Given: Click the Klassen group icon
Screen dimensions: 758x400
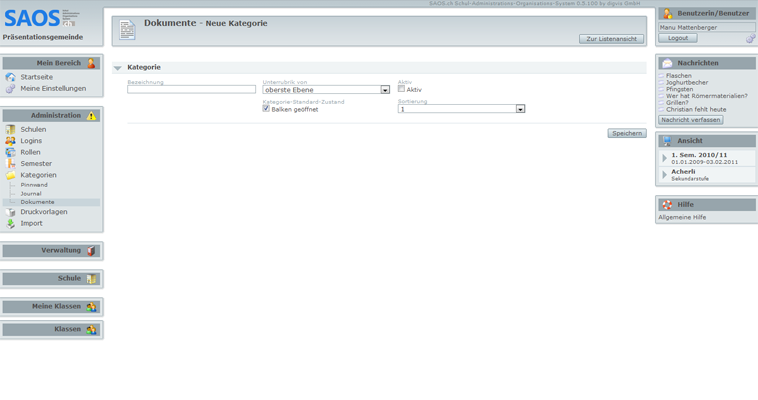Looking at the screenshot, I should [91, 329].
